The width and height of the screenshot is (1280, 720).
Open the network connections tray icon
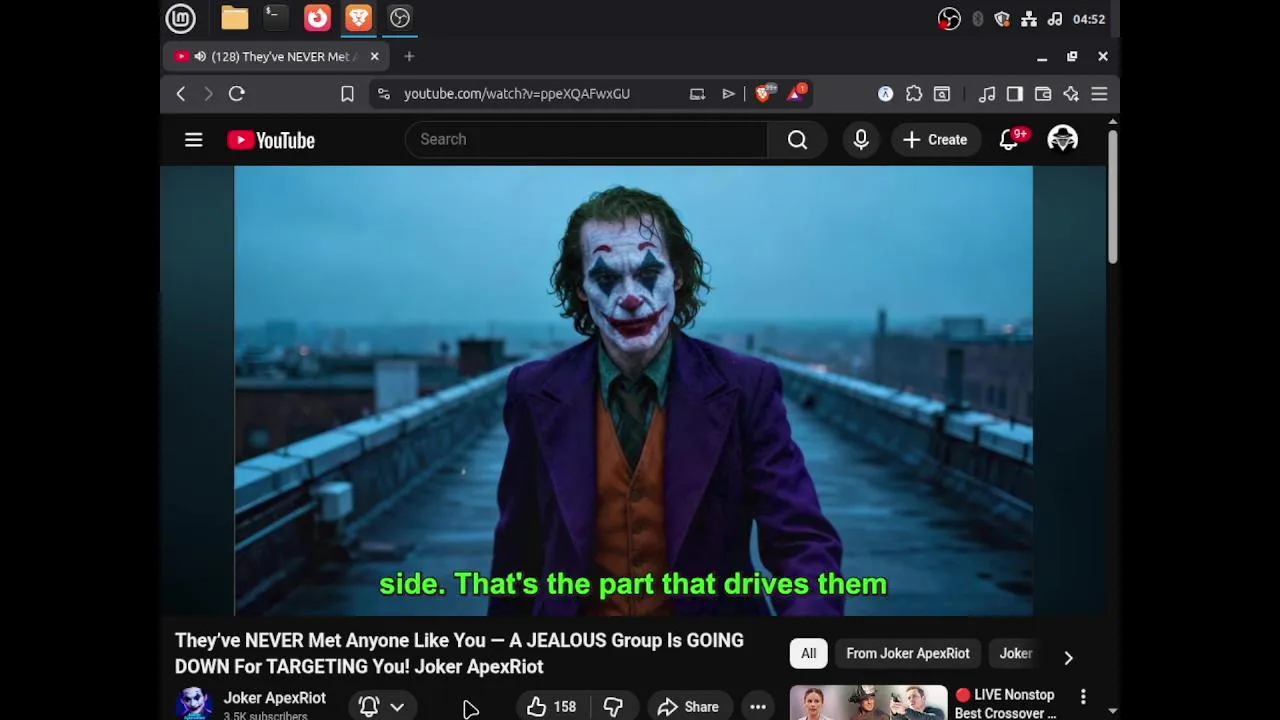[1027, 19]
